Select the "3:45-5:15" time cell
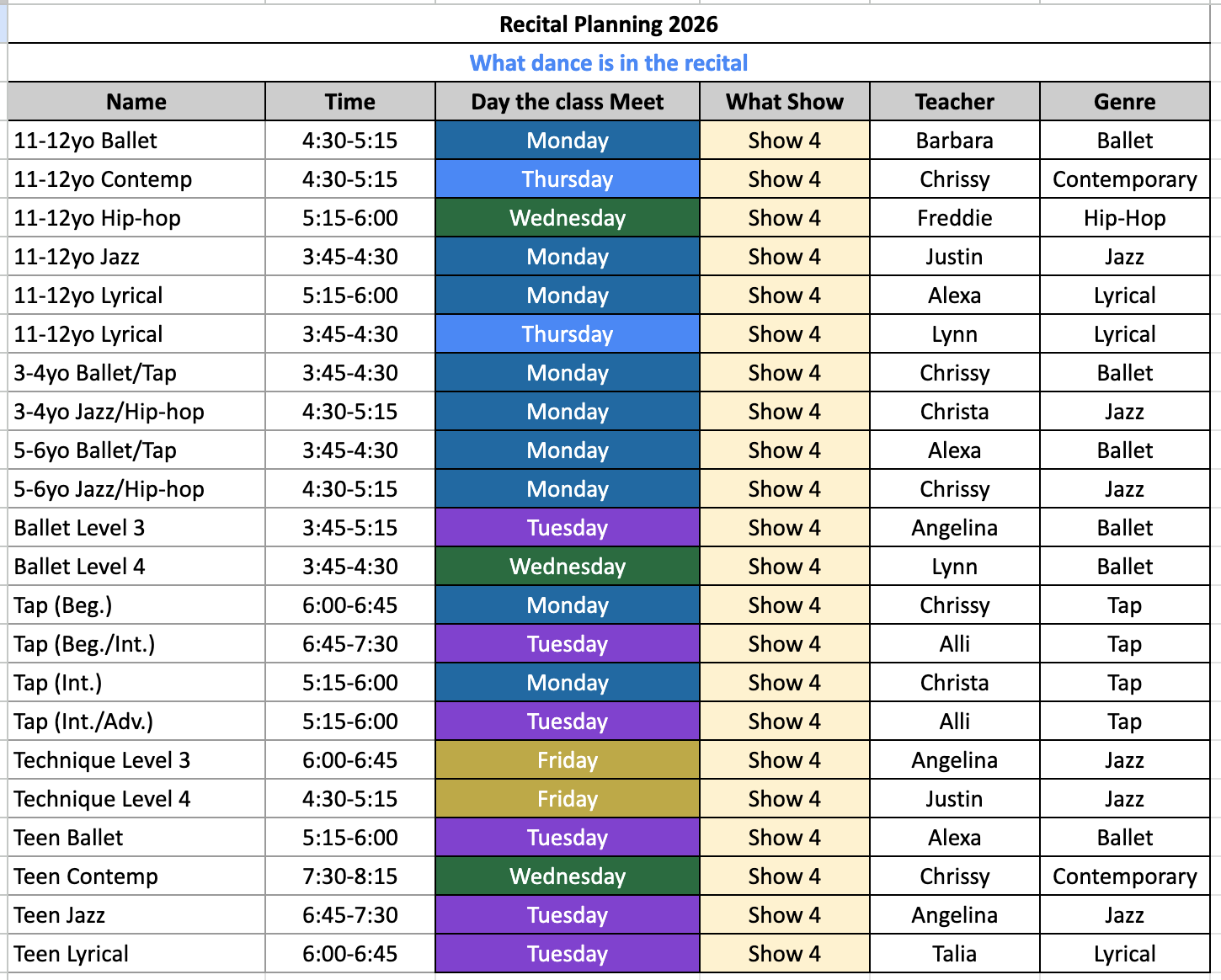This screenshot has width=1221, height=980. (x=349, y=528)
